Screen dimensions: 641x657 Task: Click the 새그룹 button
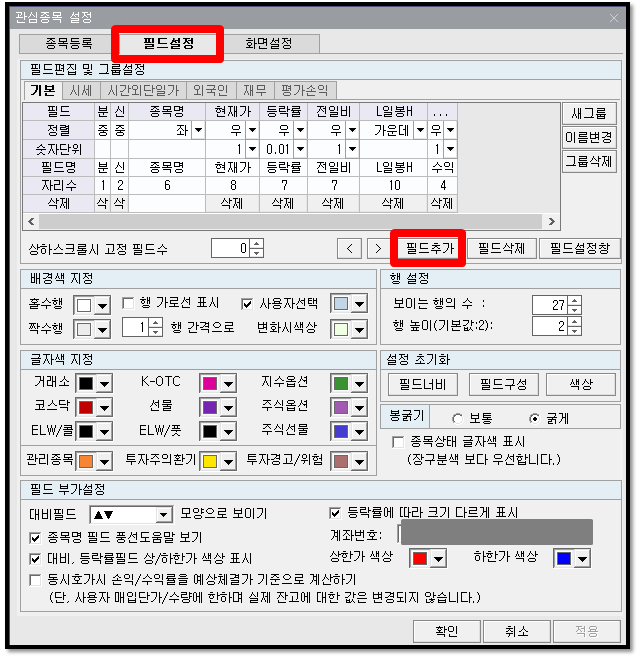589,113
